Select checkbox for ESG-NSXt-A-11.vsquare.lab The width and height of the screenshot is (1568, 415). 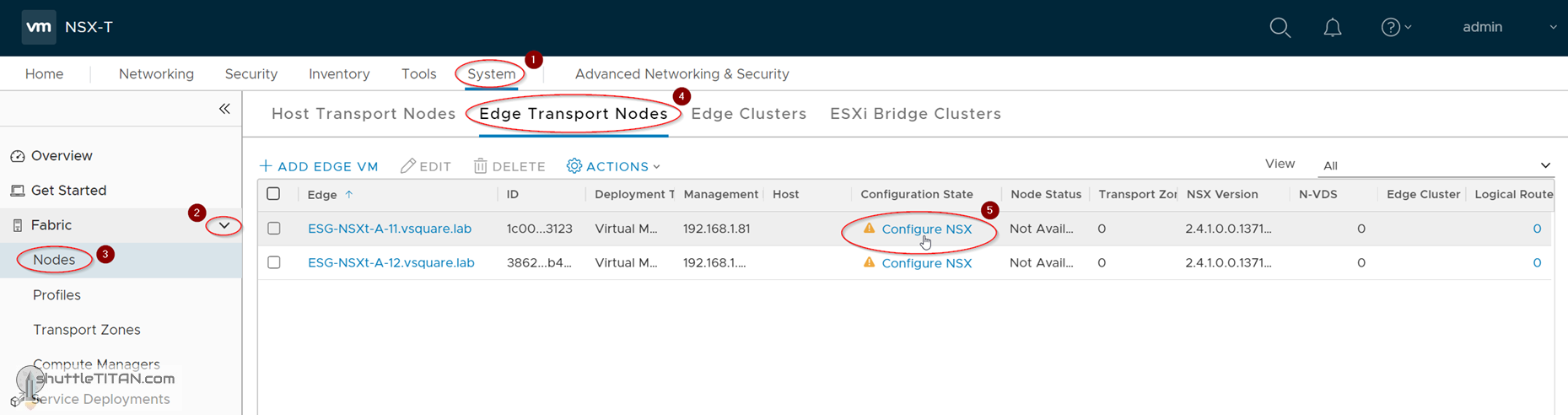[273, 229]
